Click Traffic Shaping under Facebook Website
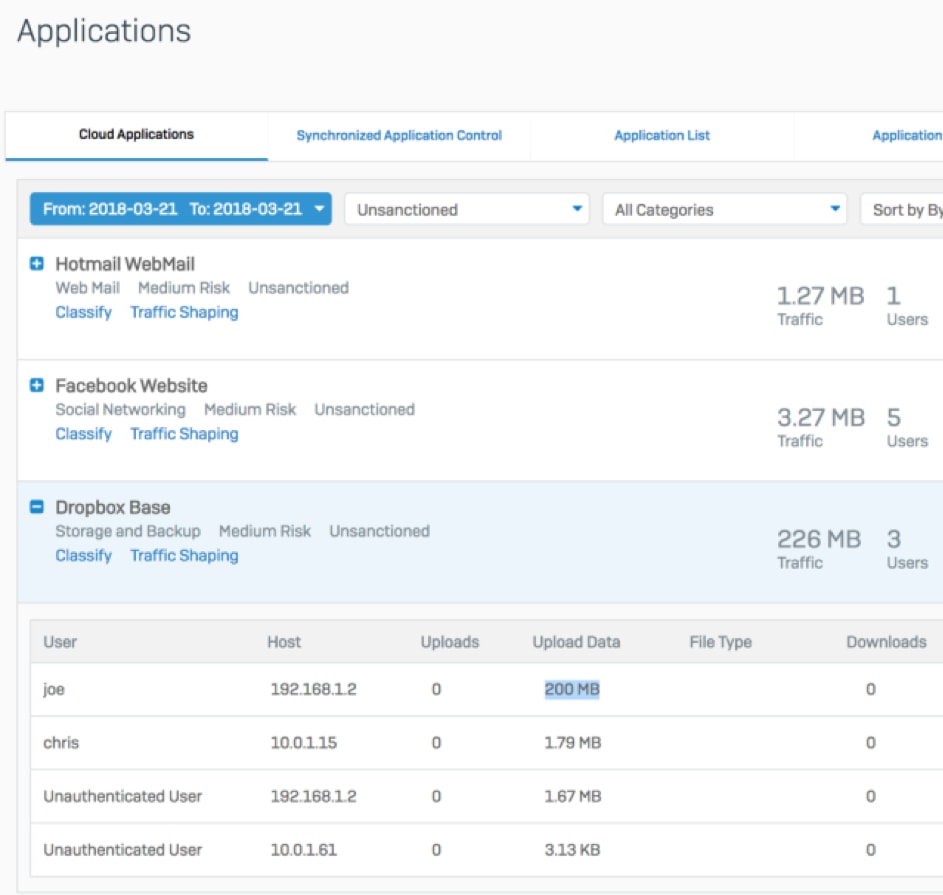943x895 pixels. coord(184,434)
